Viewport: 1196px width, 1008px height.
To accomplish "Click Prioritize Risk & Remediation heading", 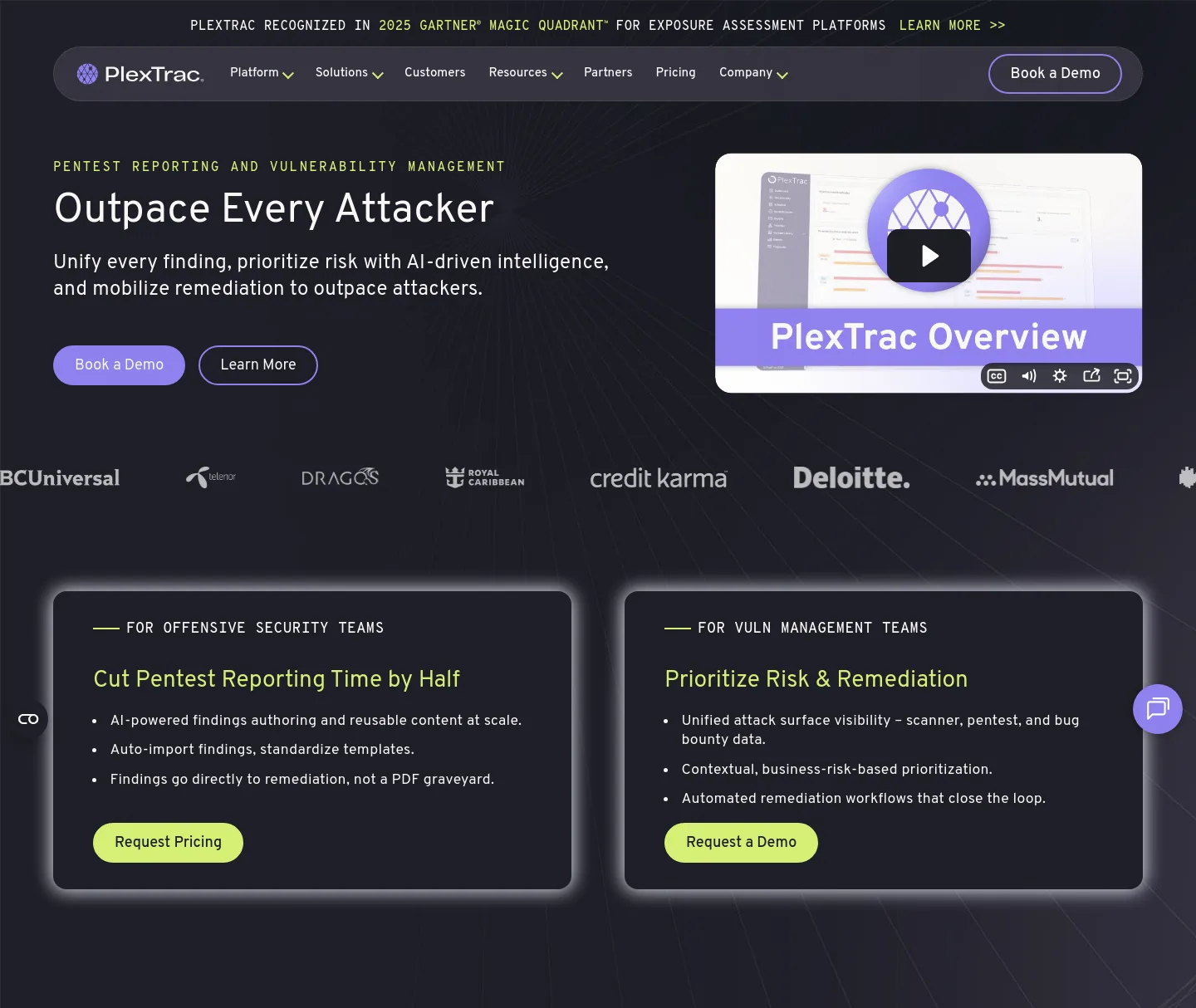I will click(816, 679).
